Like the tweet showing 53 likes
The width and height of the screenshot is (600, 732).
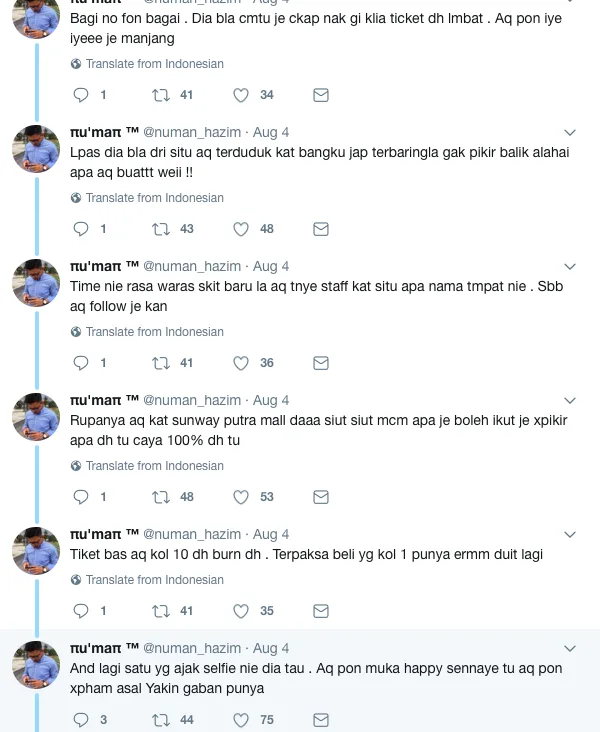(240, 497)
